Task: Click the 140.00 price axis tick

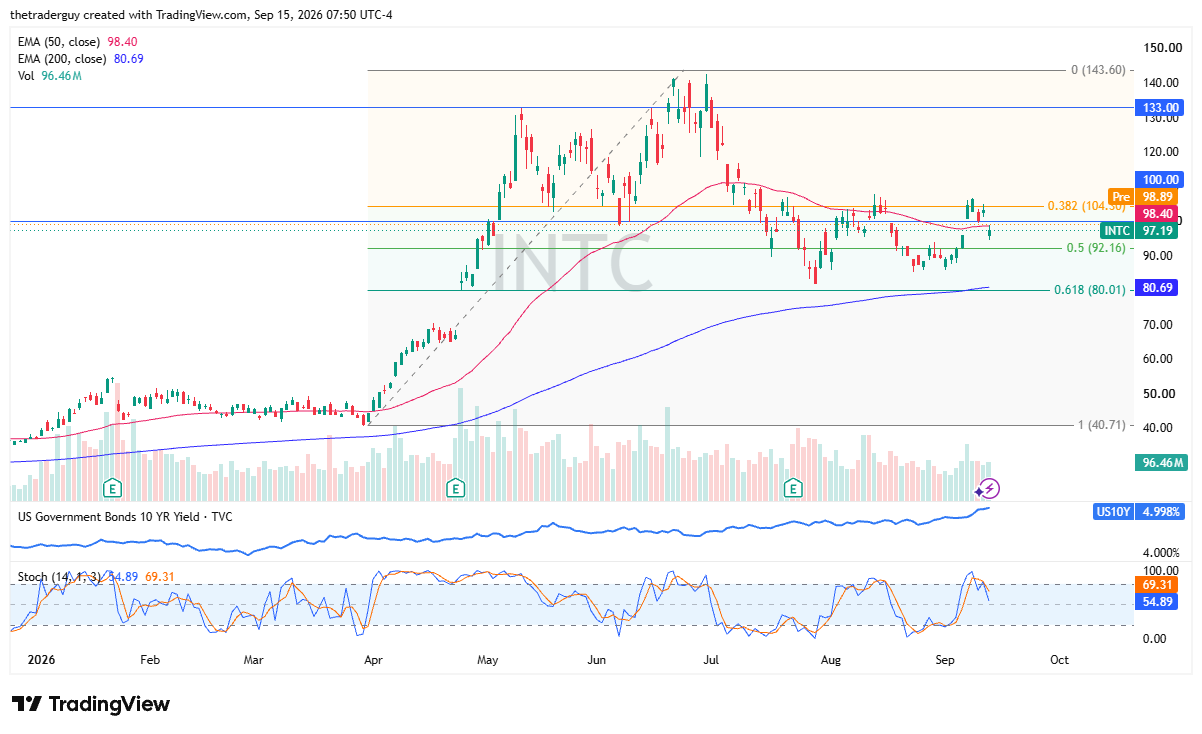Action: click(1162, 83)
